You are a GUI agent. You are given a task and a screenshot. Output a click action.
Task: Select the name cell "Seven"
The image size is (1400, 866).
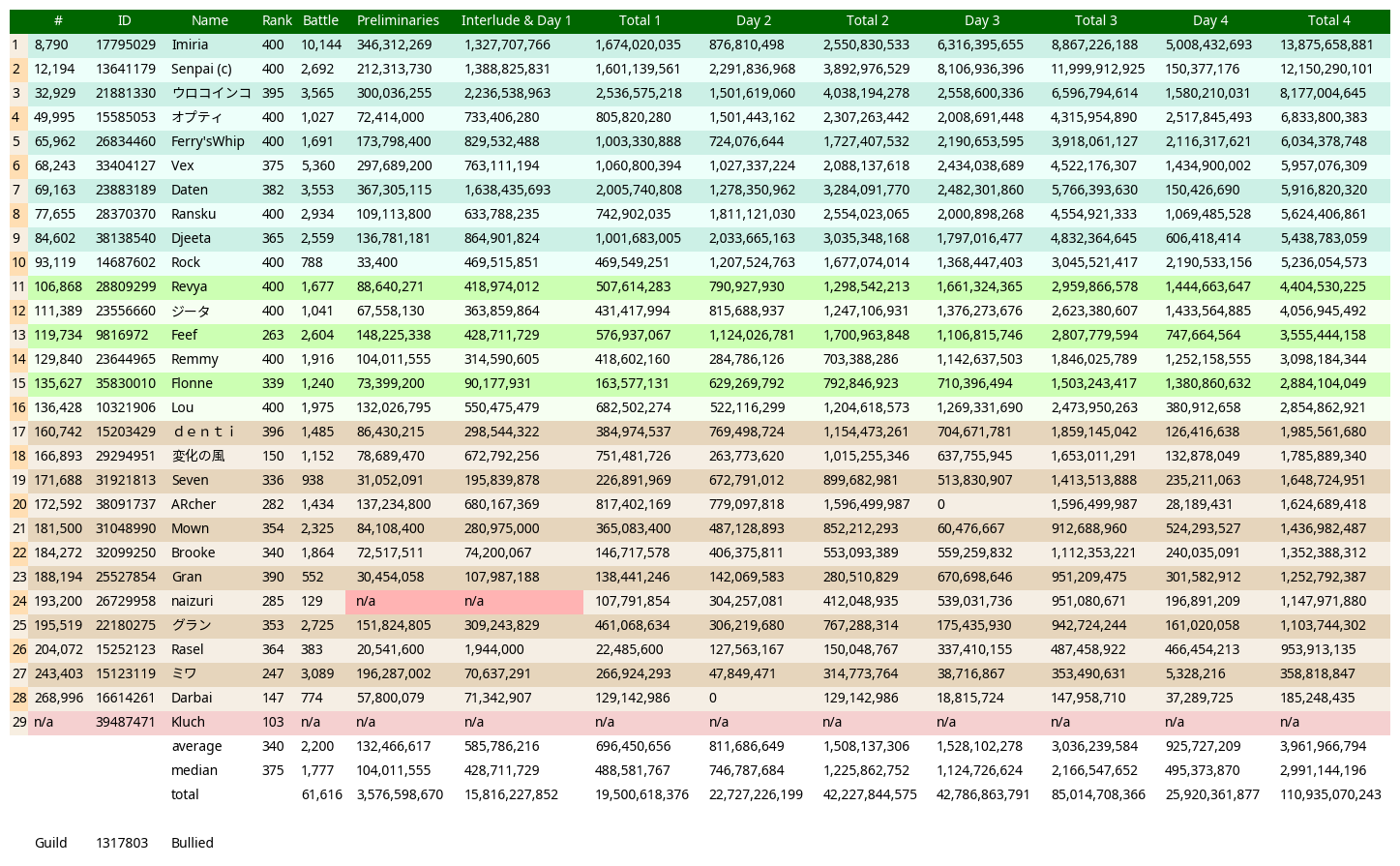point(190,480)
